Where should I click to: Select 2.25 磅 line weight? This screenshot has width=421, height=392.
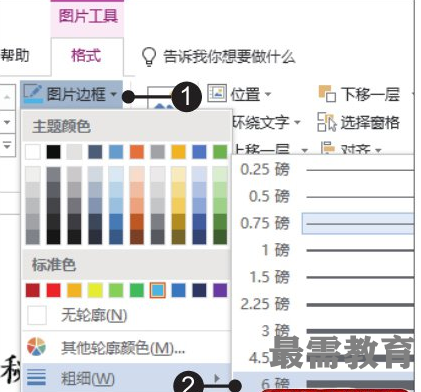pos(323,304)
